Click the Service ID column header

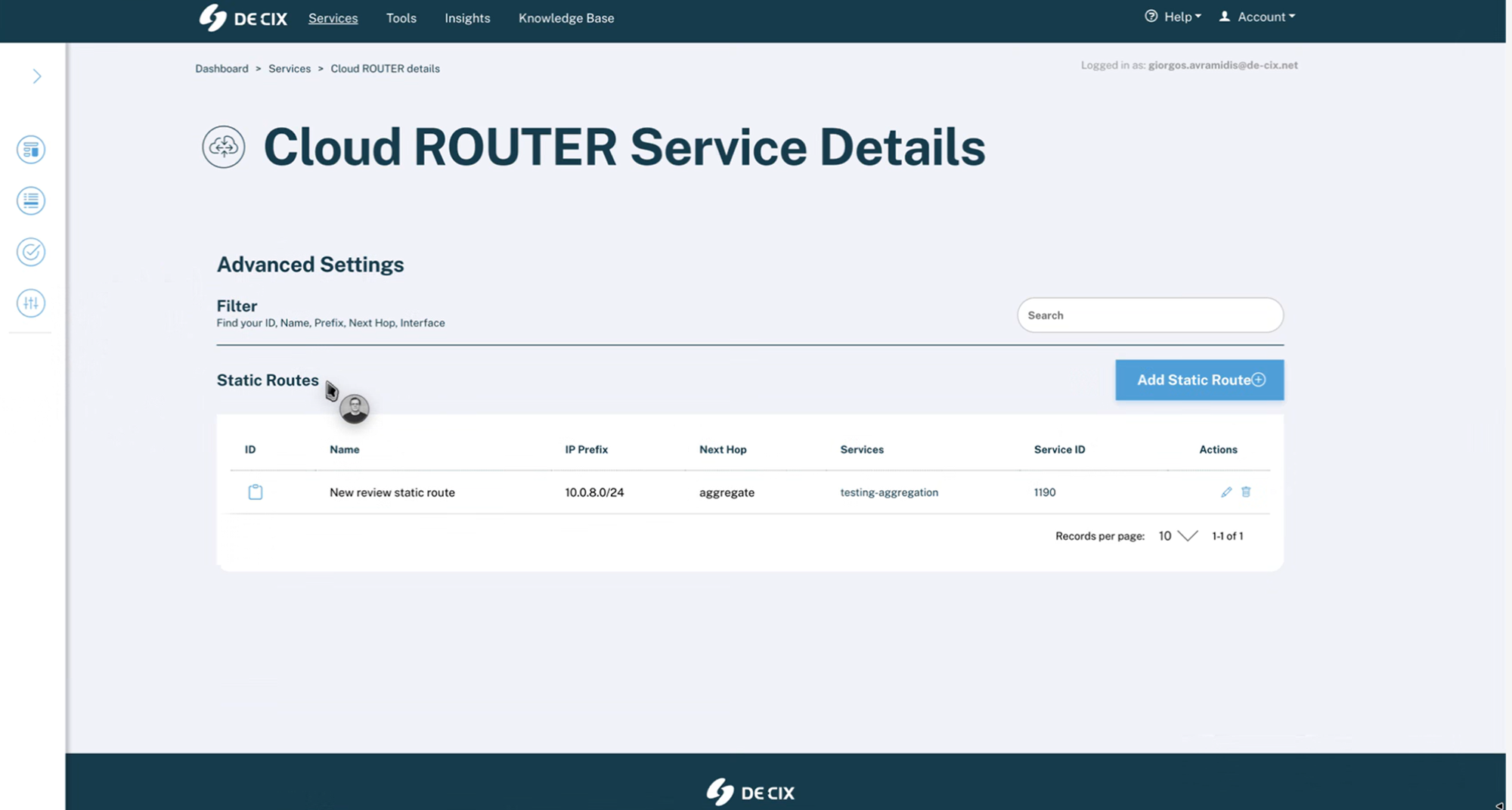point(1059,449)
